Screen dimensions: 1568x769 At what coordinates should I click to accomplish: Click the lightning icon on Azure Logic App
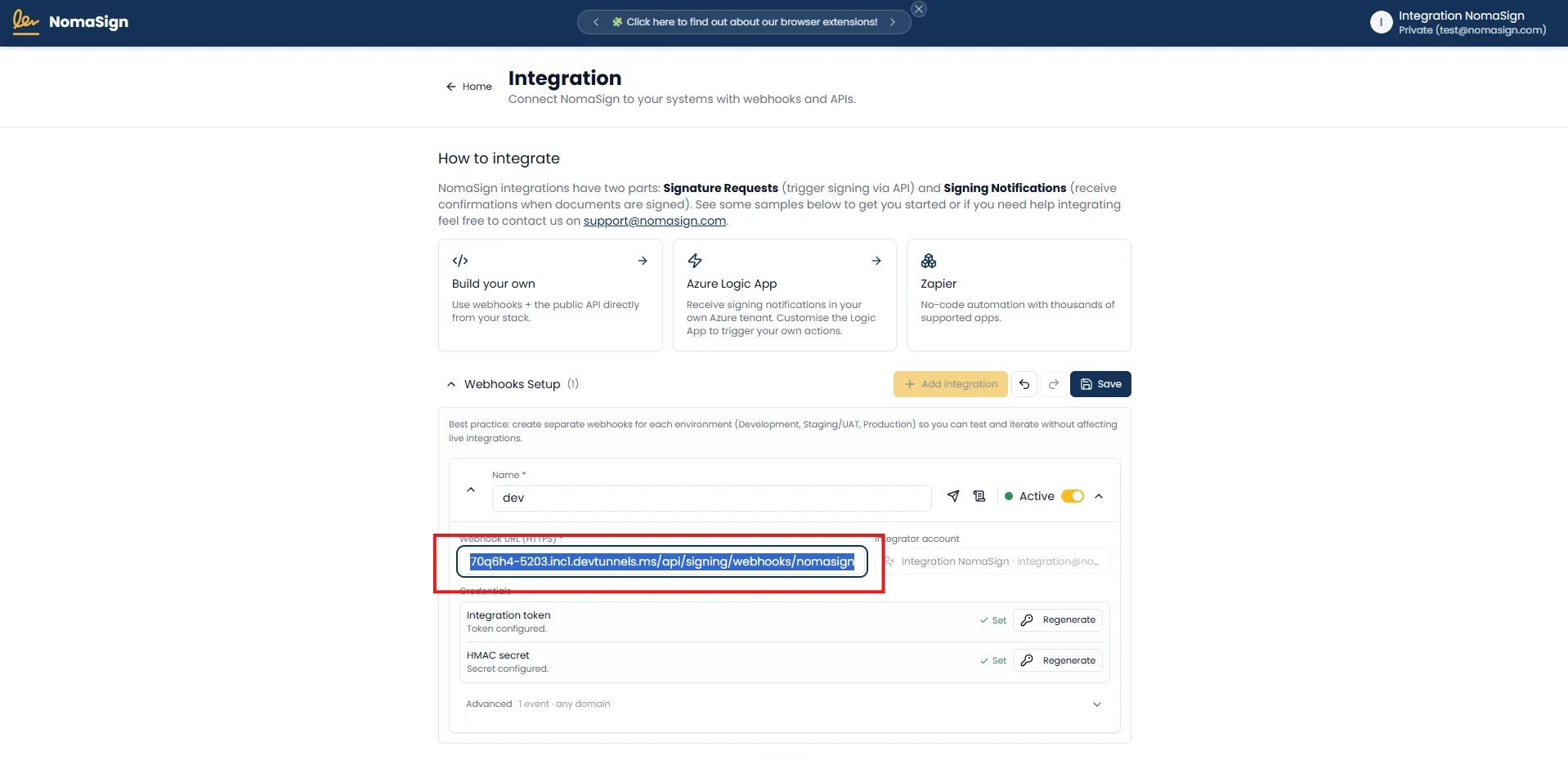click(x=695, y=261)
